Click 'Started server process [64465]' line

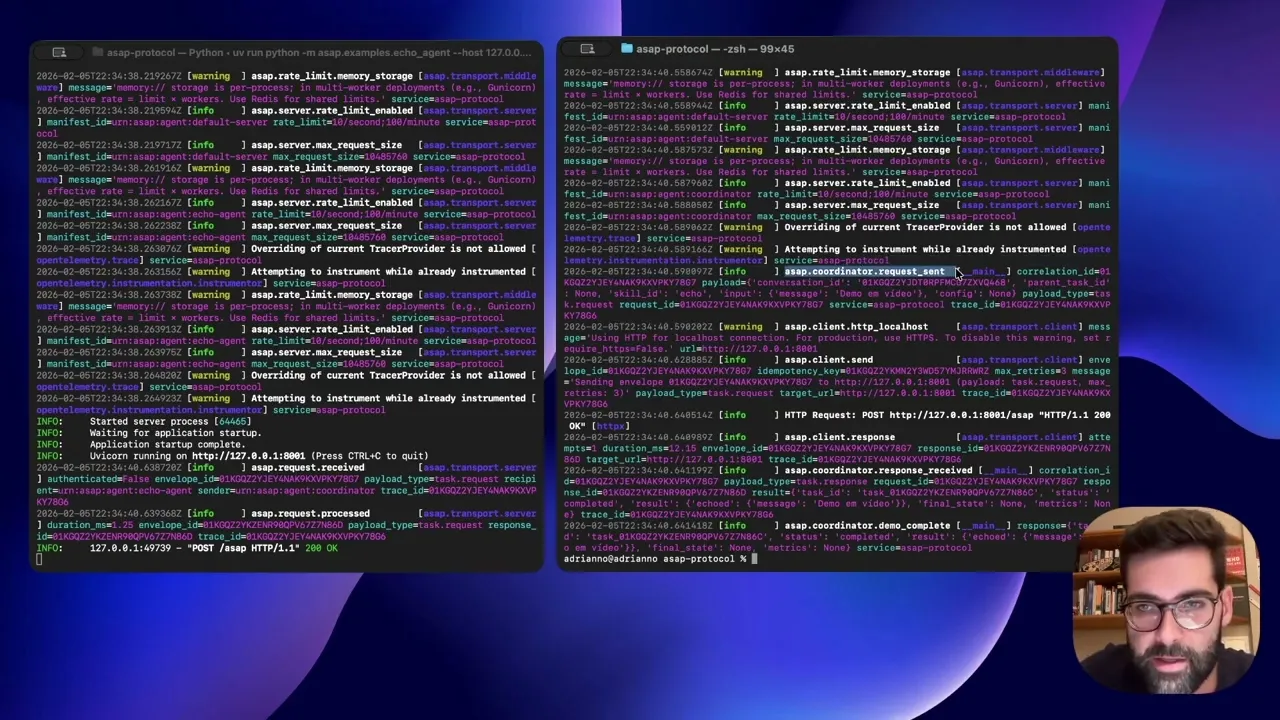click(169, 421)
